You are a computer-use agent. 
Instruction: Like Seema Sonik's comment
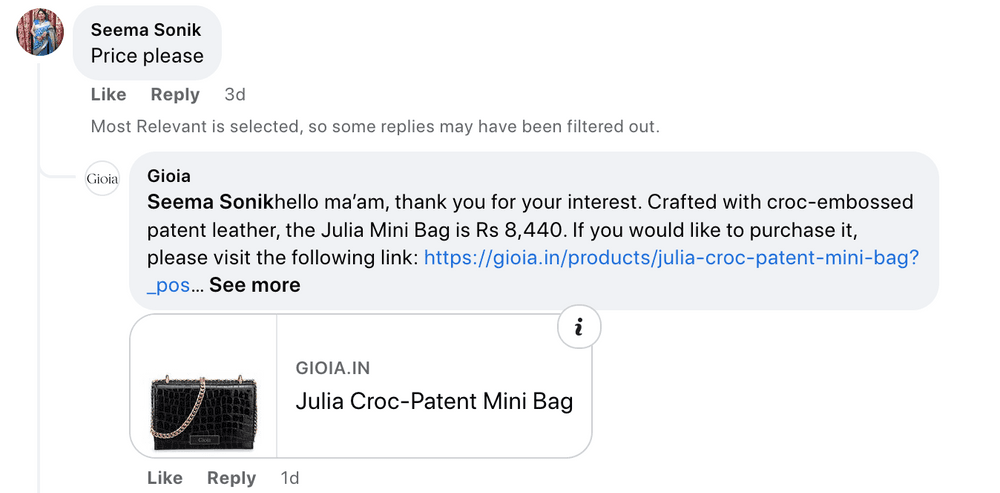tap(108, 95)
